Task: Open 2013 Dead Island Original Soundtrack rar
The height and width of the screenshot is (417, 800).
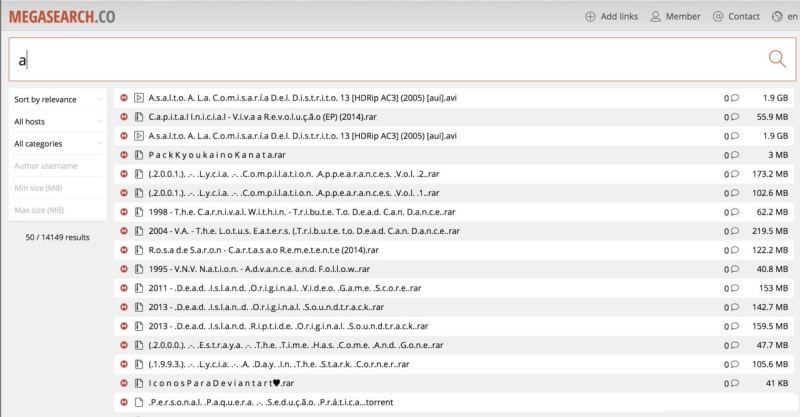Action: point(266,307)
